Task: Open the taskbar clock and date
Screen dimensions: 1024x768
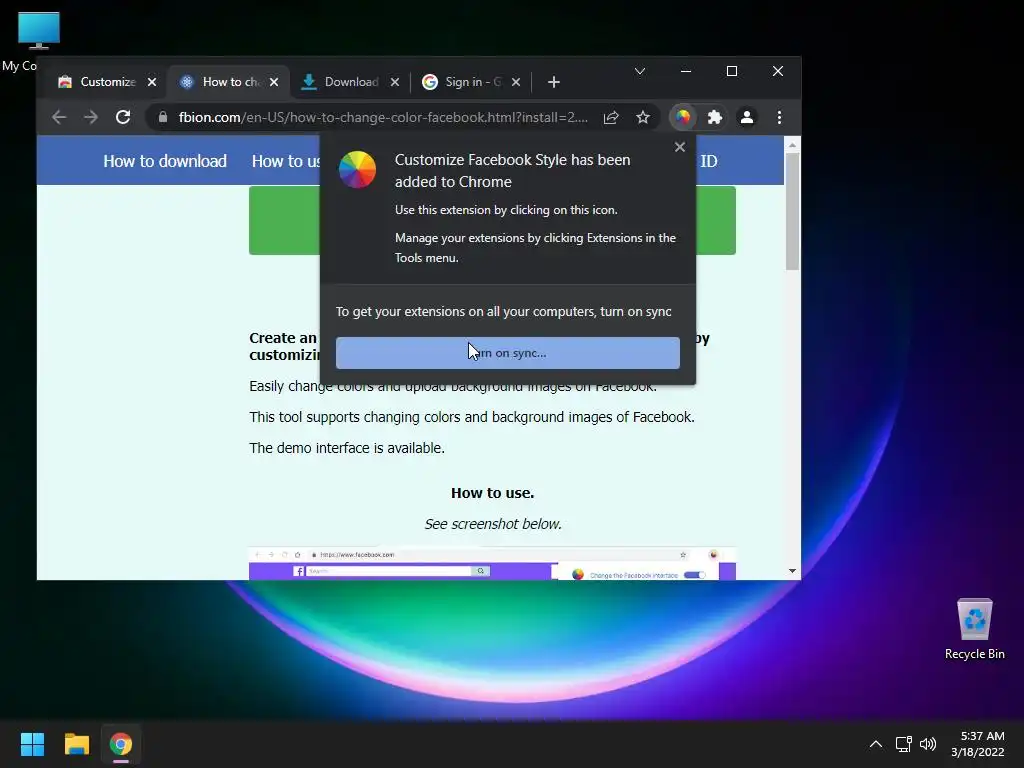Action: pyautogui.click(x=978, y=744)
